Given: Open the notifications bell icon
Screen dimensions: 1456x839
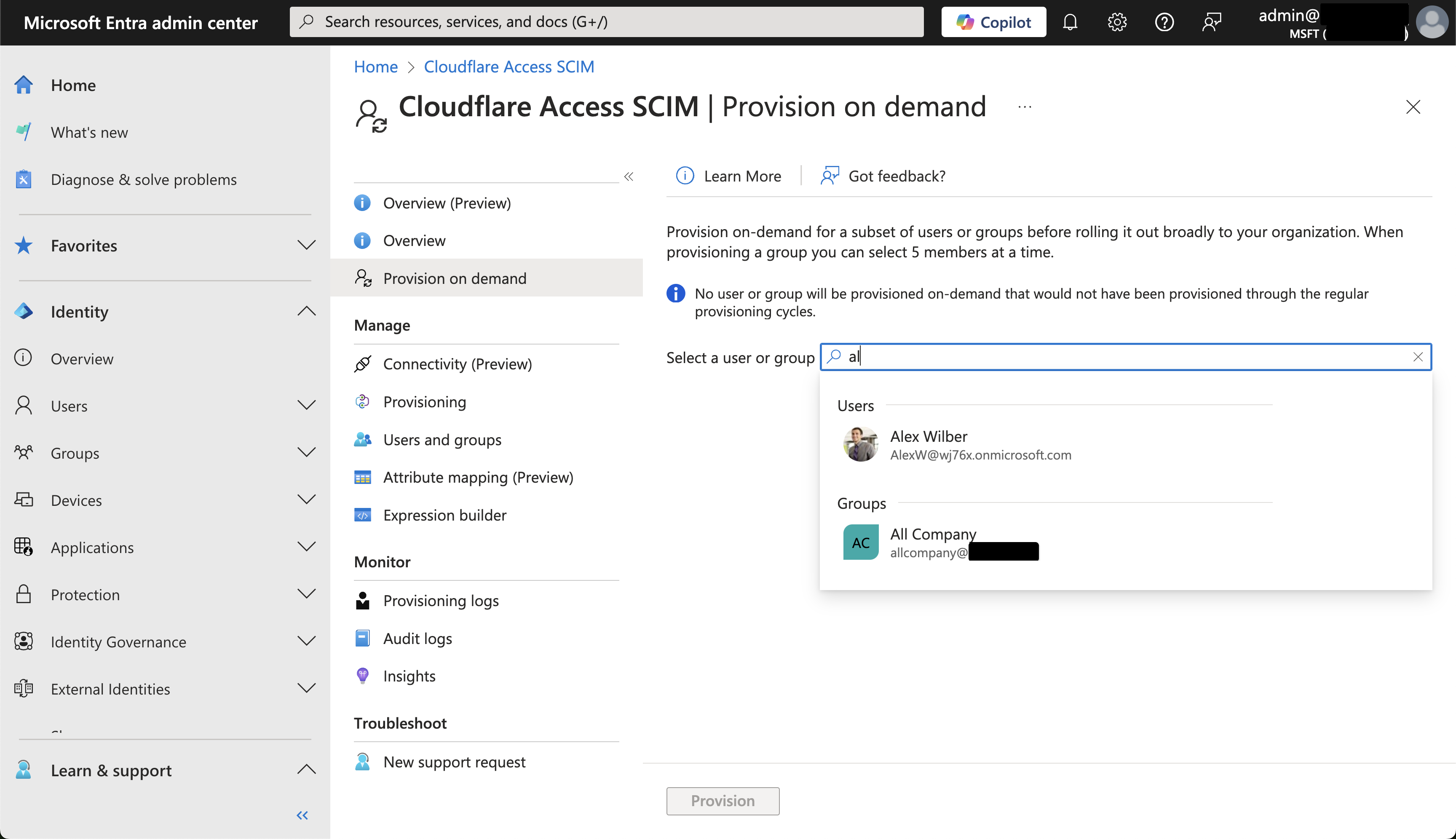Looking at the screenshot, I should [x=1070, y=22].
